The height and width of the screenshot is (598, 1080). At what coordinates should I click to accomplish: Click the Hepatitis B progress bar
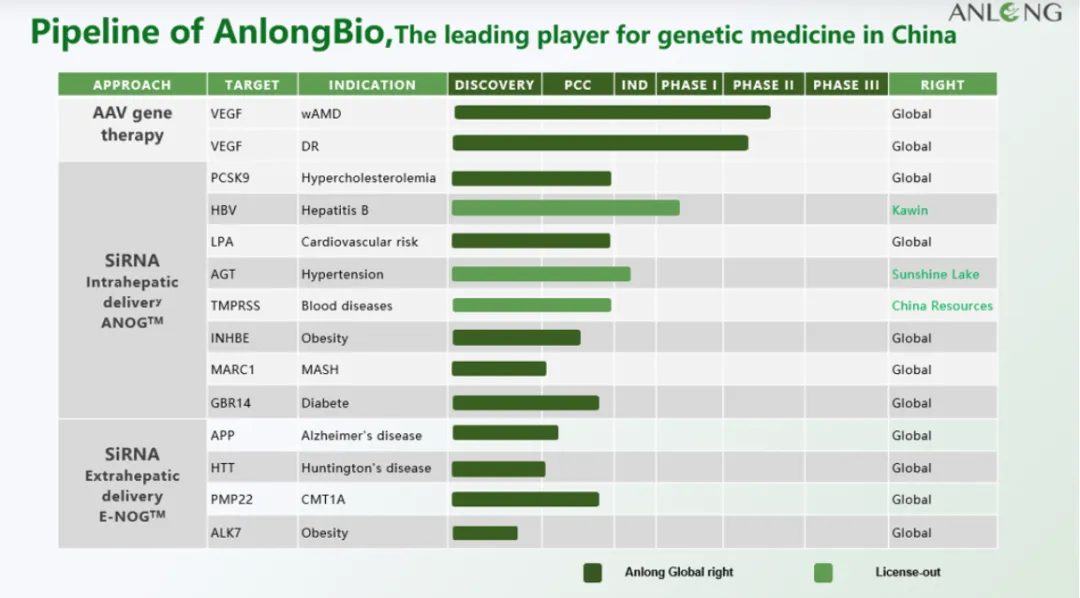(565, 208)
